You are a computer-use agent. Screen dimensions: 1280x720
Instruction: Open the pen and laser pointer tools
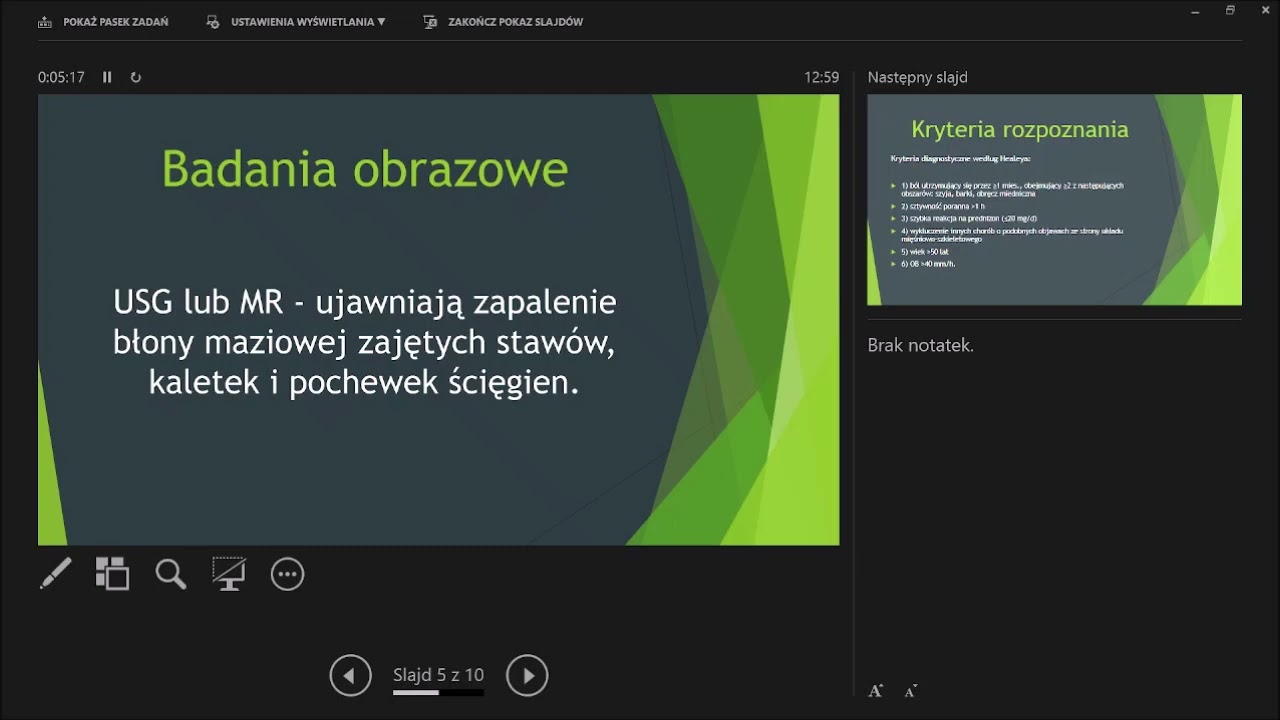tap(56, 574)
